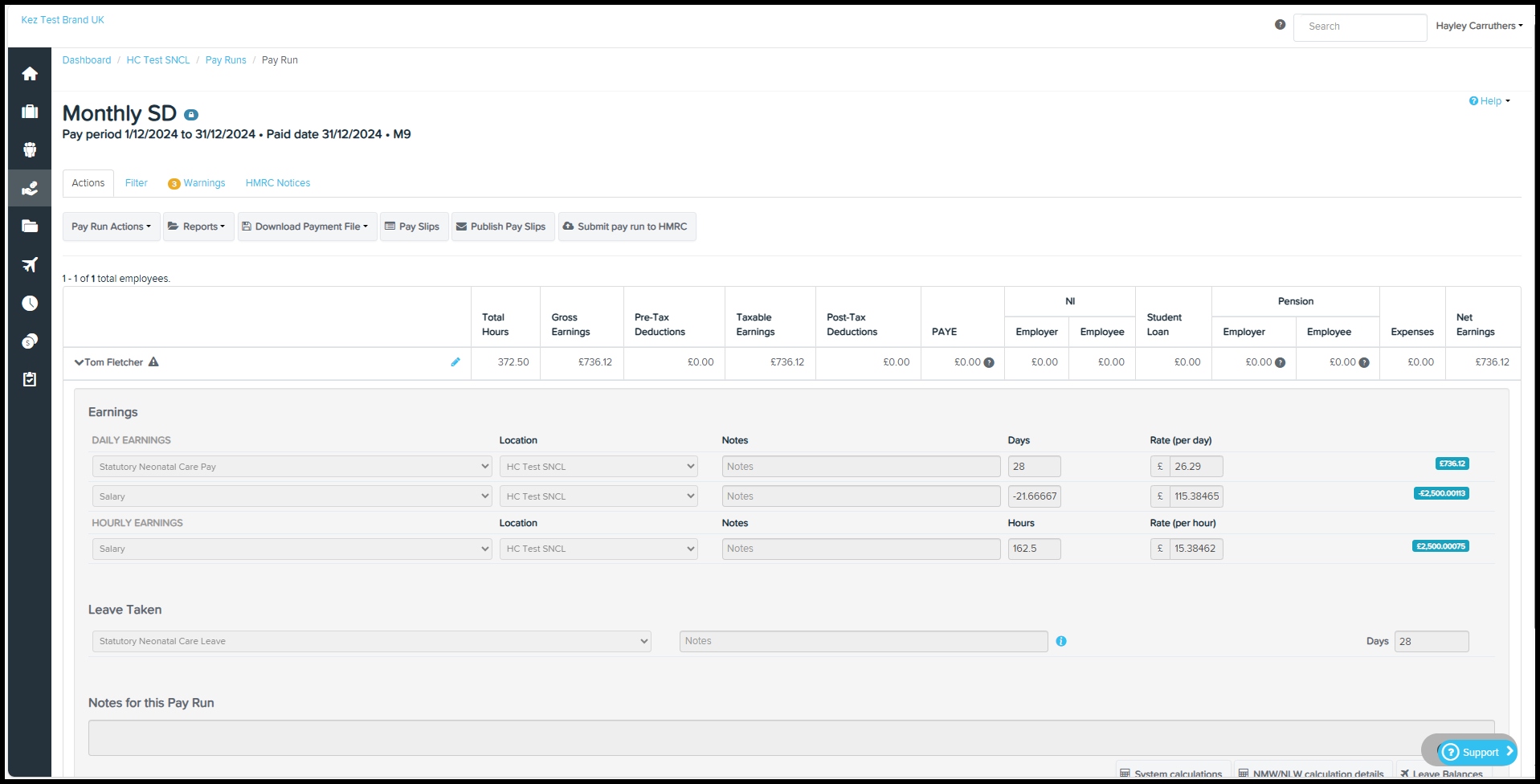Click the Pay Runs breadcrumb link

tap(226, 60)
